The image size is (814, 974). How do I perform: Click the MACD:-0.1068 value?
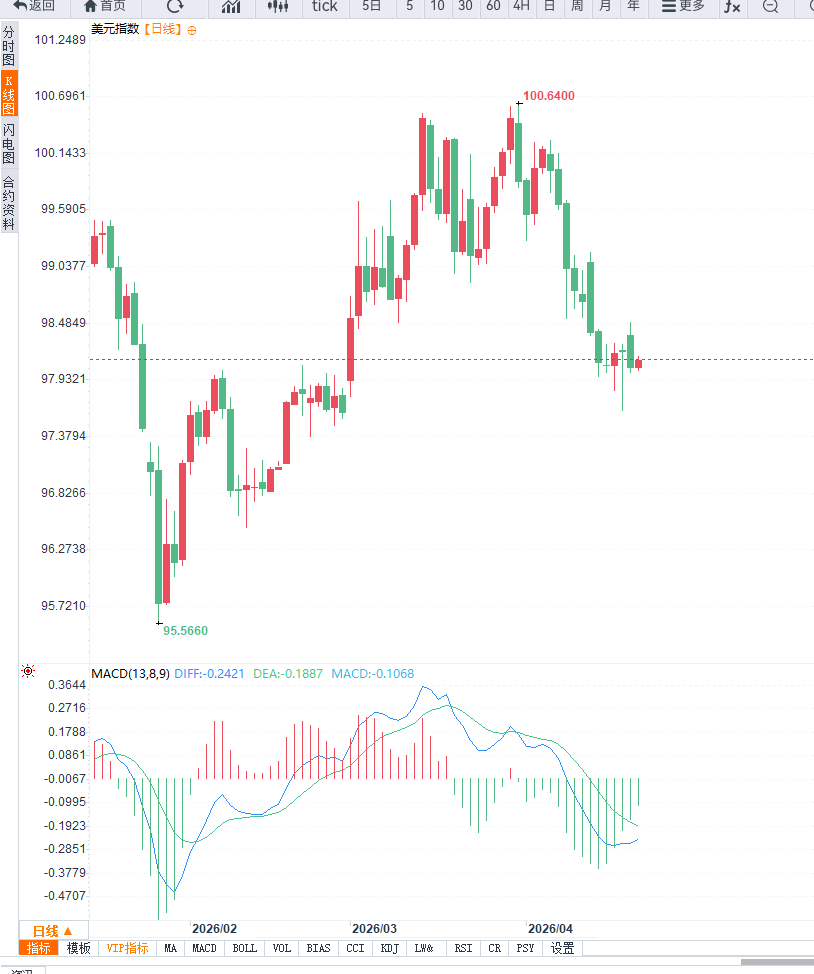(372, 673)
